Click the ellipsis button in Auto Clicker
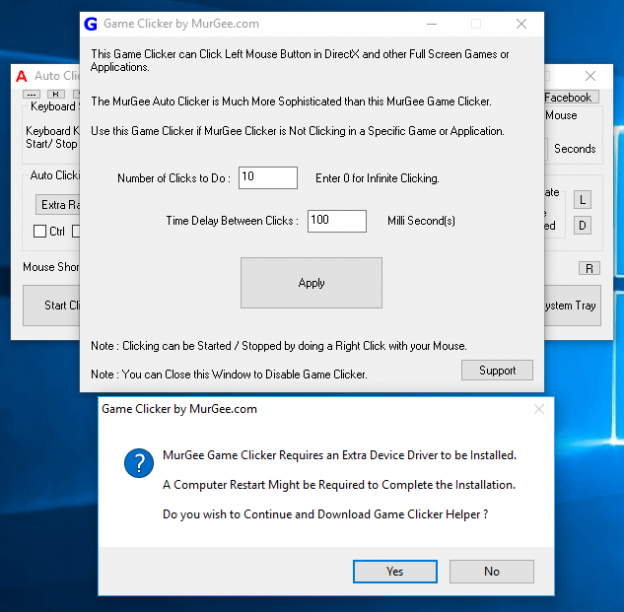 pos(31,94)
